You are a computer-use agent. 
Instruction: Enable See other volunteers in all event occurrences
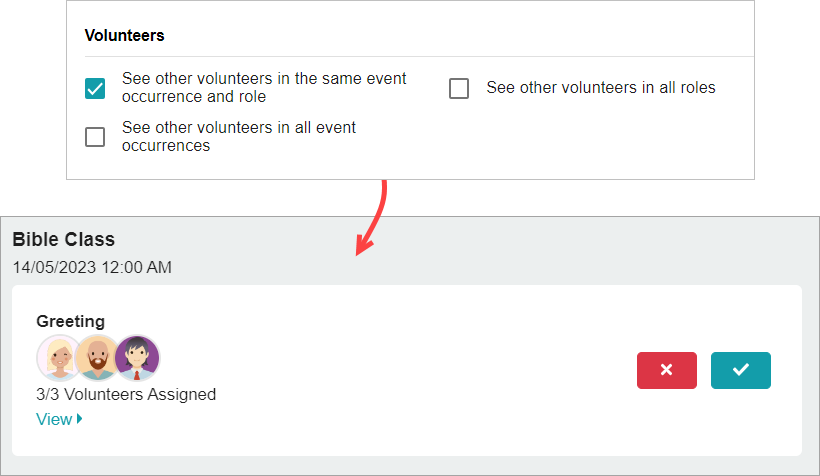coord(95,137)
